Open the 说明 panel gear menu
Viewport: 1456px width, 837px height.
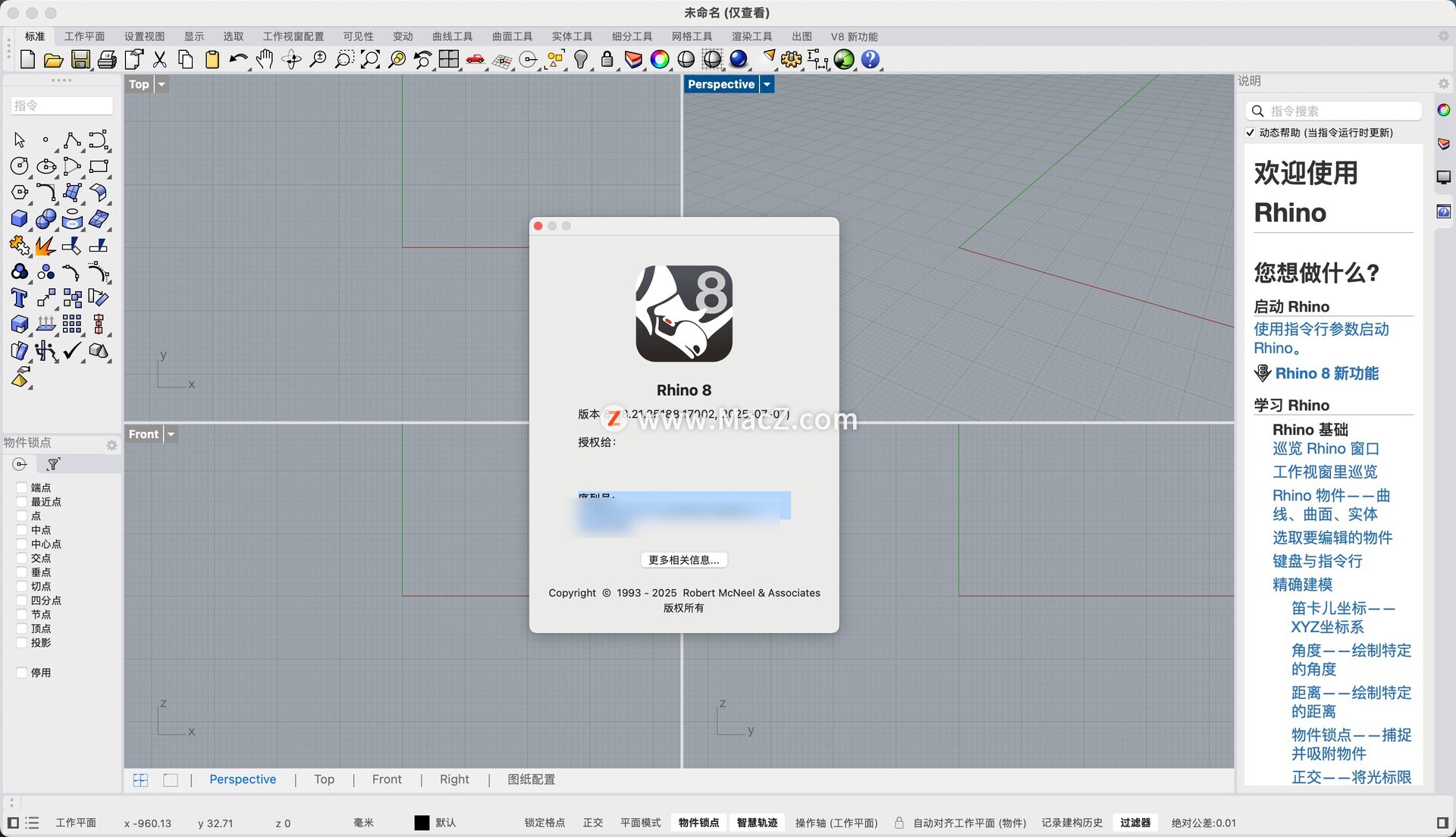[x=1443, y=83]
